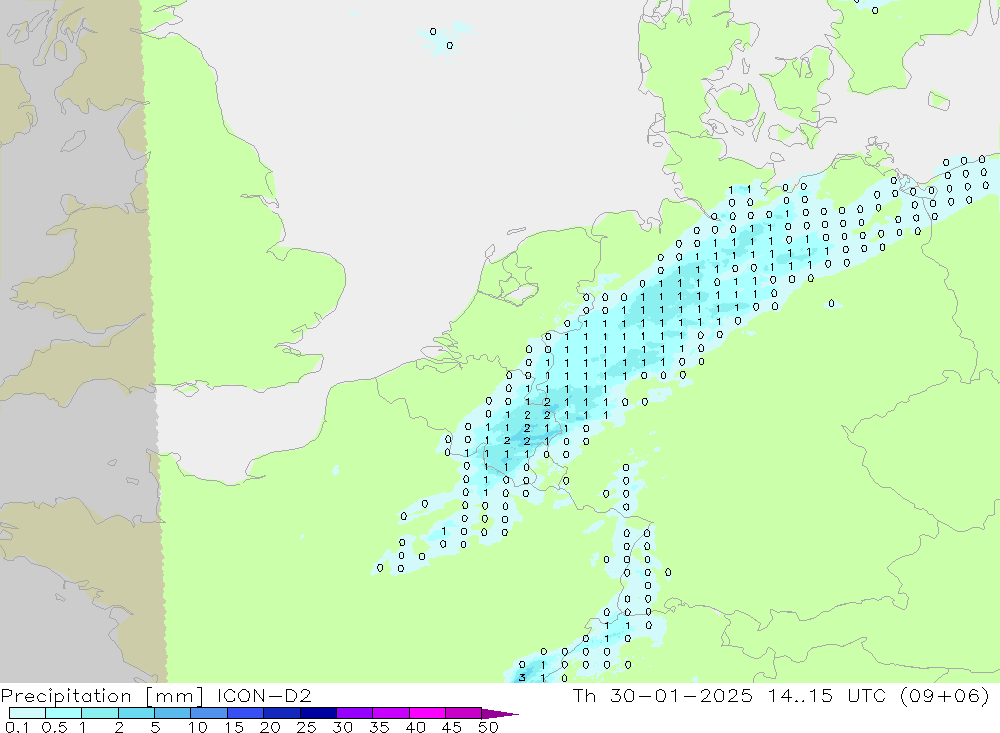Click the 0.5–1 mm legend color swatch
The width and height of the screenshot is (1000, 733).
tap(63, 713)
